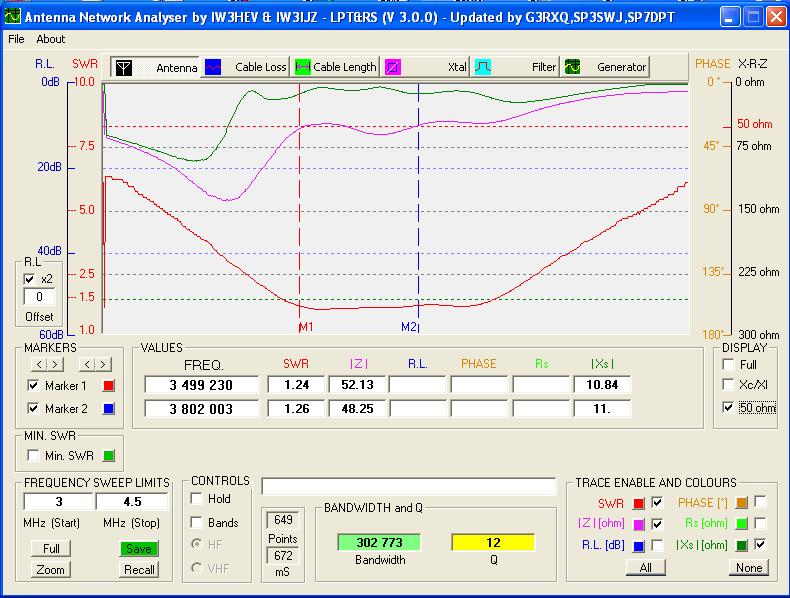Viewport: 790px width, 598px height.
Task: Open the File menu
Action: click(16, 39)
